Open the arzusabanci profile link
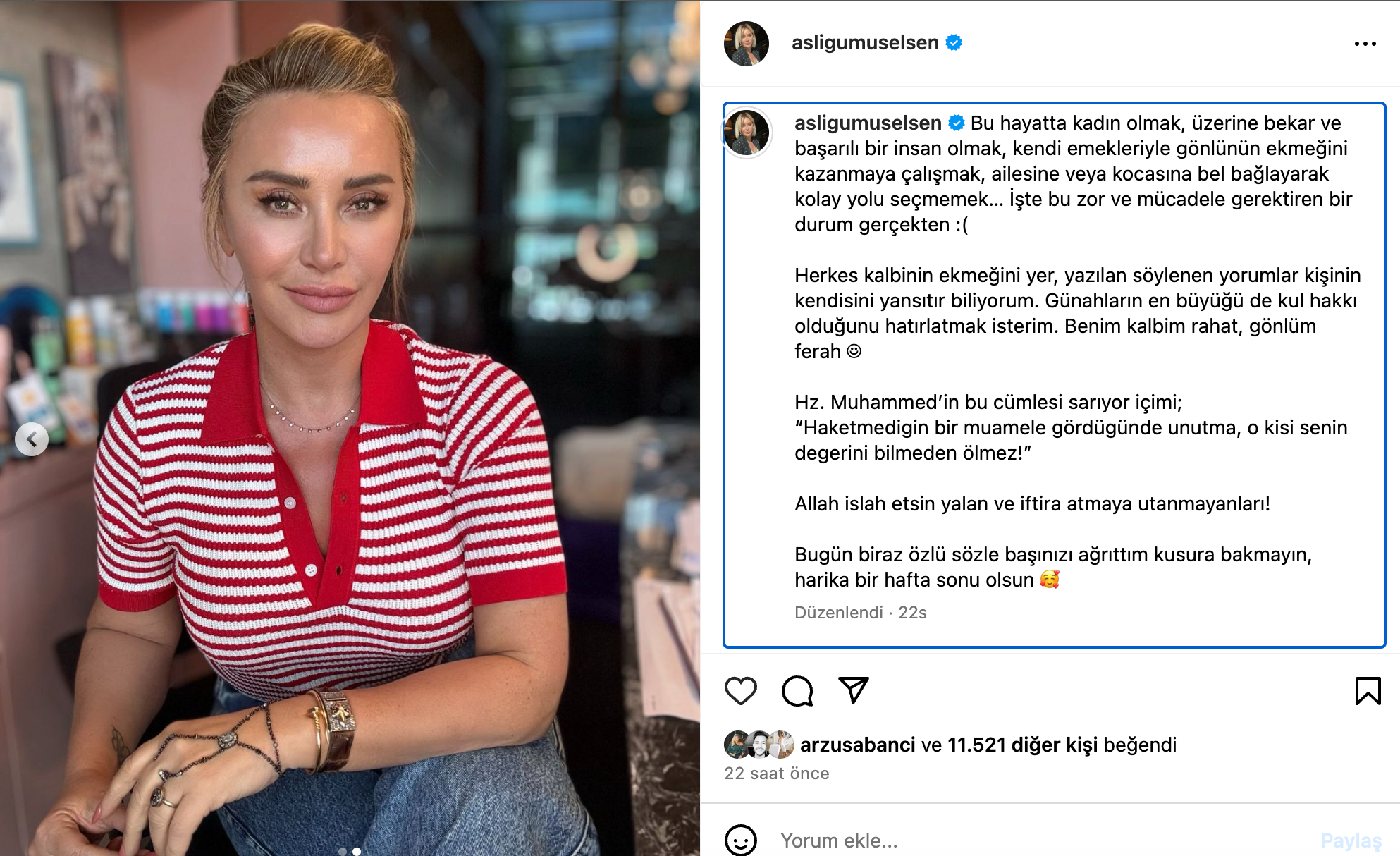The height and width of the screenshot is (856, 1400). pos(857,745)
